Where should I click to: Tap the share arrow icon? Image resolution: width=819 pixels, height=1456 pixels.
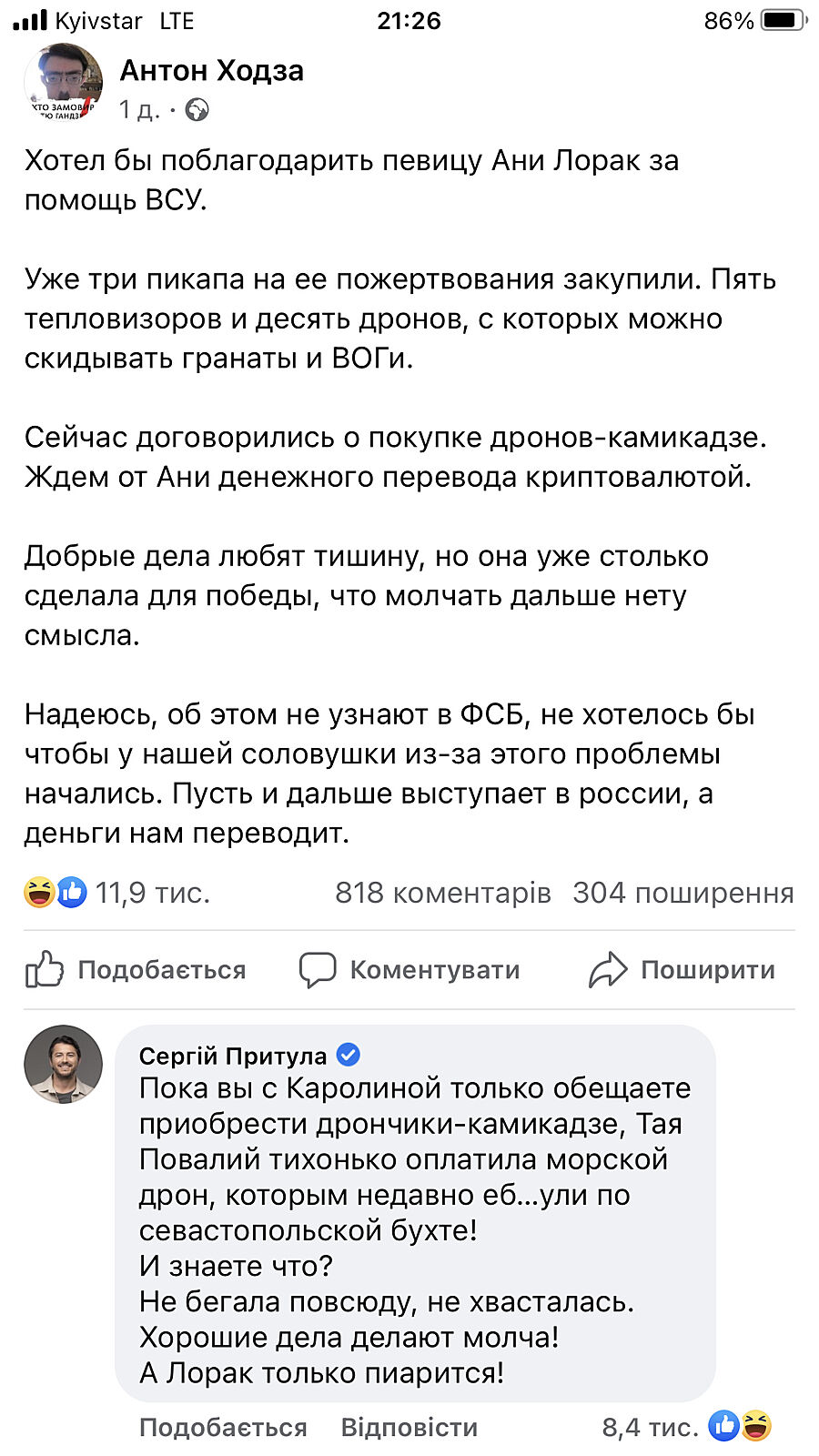[608, 969]
